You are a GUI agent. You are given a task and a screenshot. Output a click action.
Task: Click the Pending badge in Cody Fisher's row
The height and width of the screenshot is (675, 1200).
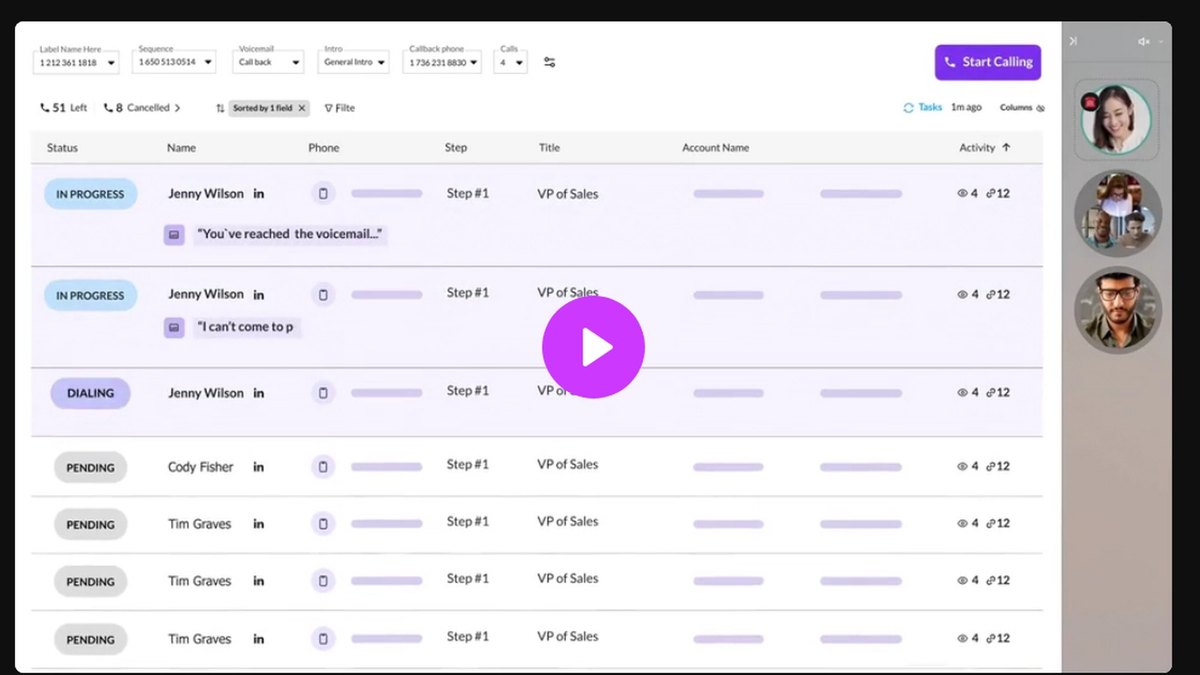(90, 468)
